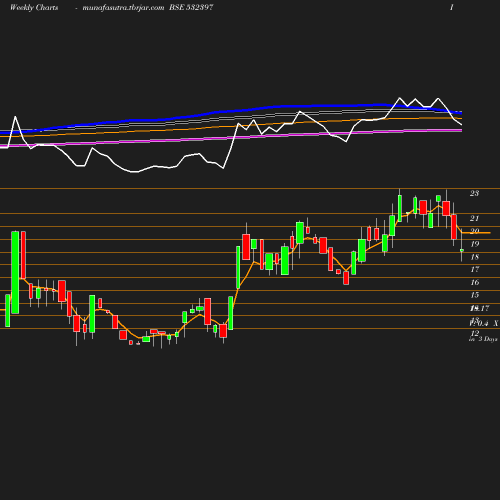
Task: Click the price axis label 16
Action: 475,282
